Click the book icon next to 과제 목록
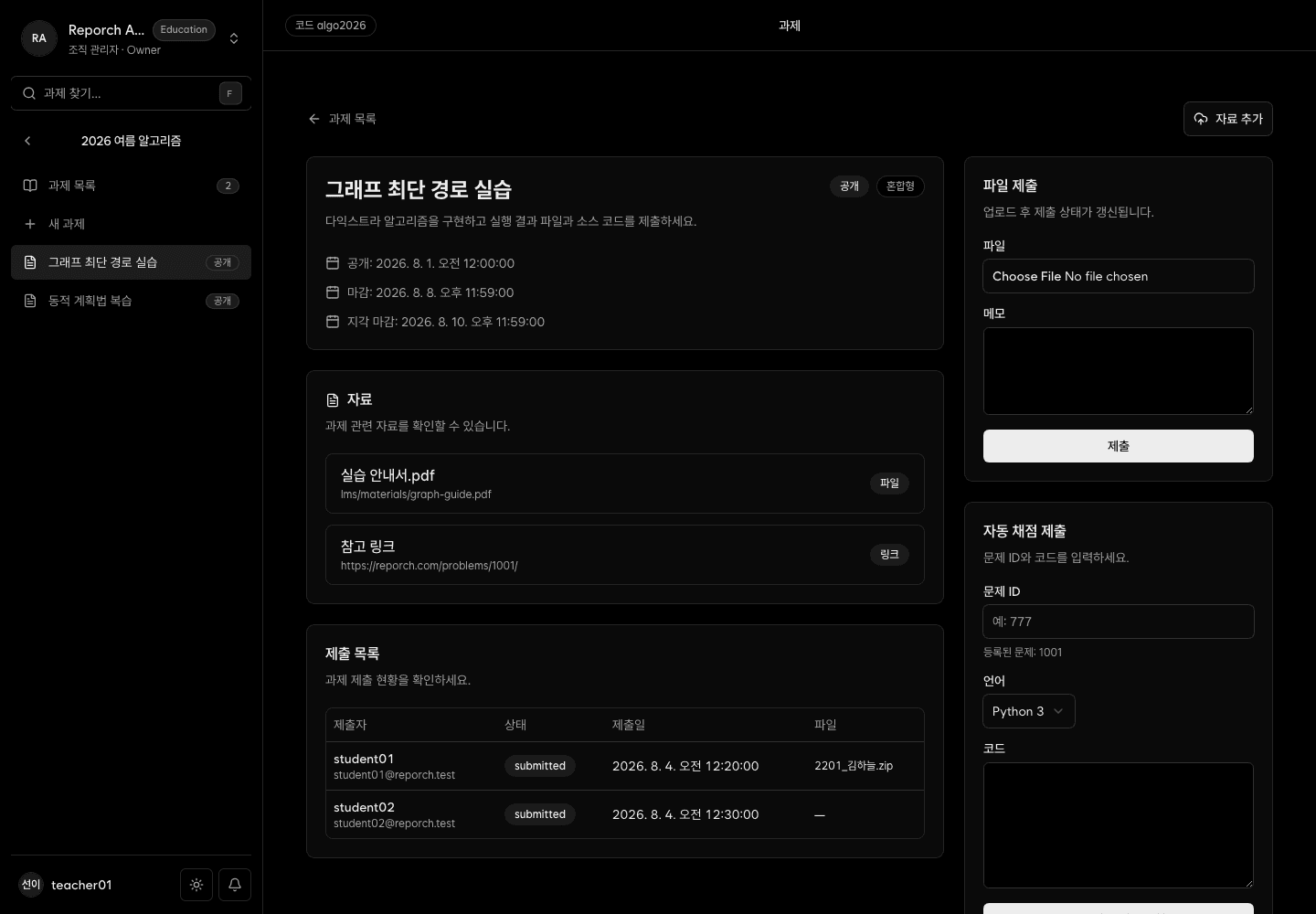Image resolution: width=1316 pixels, height=914 pixels. pyautogui.click(x=30, y=186)
